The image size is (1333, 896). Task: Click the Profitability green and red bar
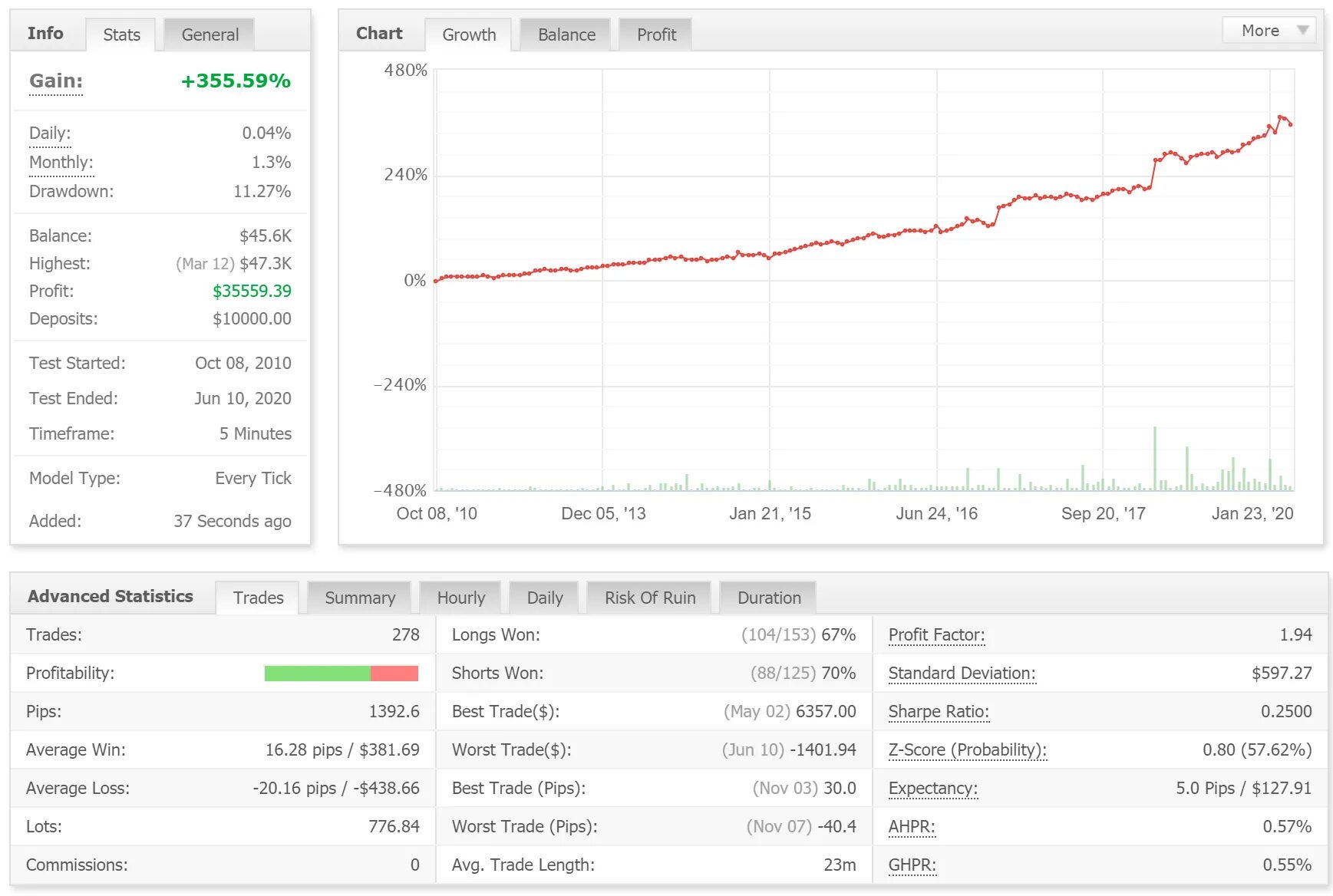(341, 673)
